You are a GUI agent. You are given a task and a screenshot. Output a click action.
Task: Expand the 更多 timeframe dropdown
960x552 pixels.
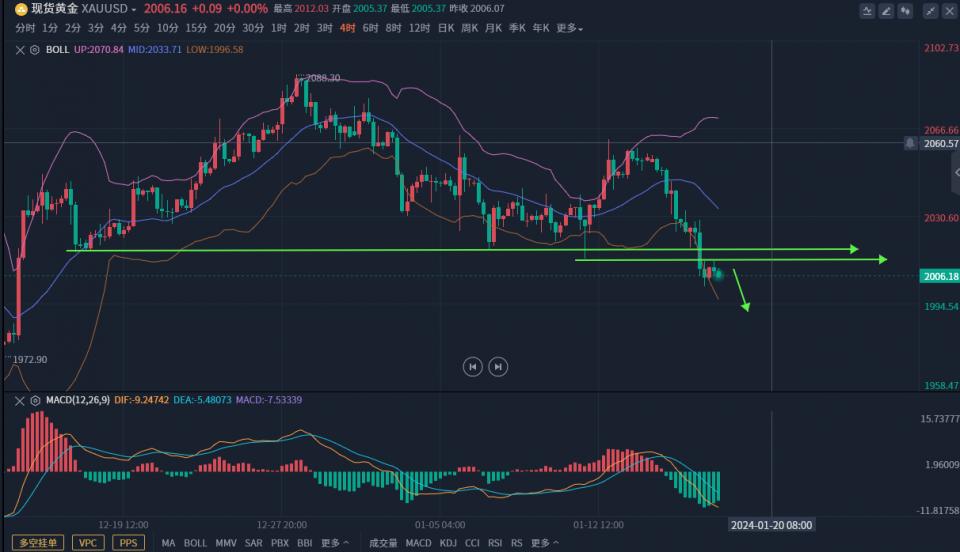[570, 28]
